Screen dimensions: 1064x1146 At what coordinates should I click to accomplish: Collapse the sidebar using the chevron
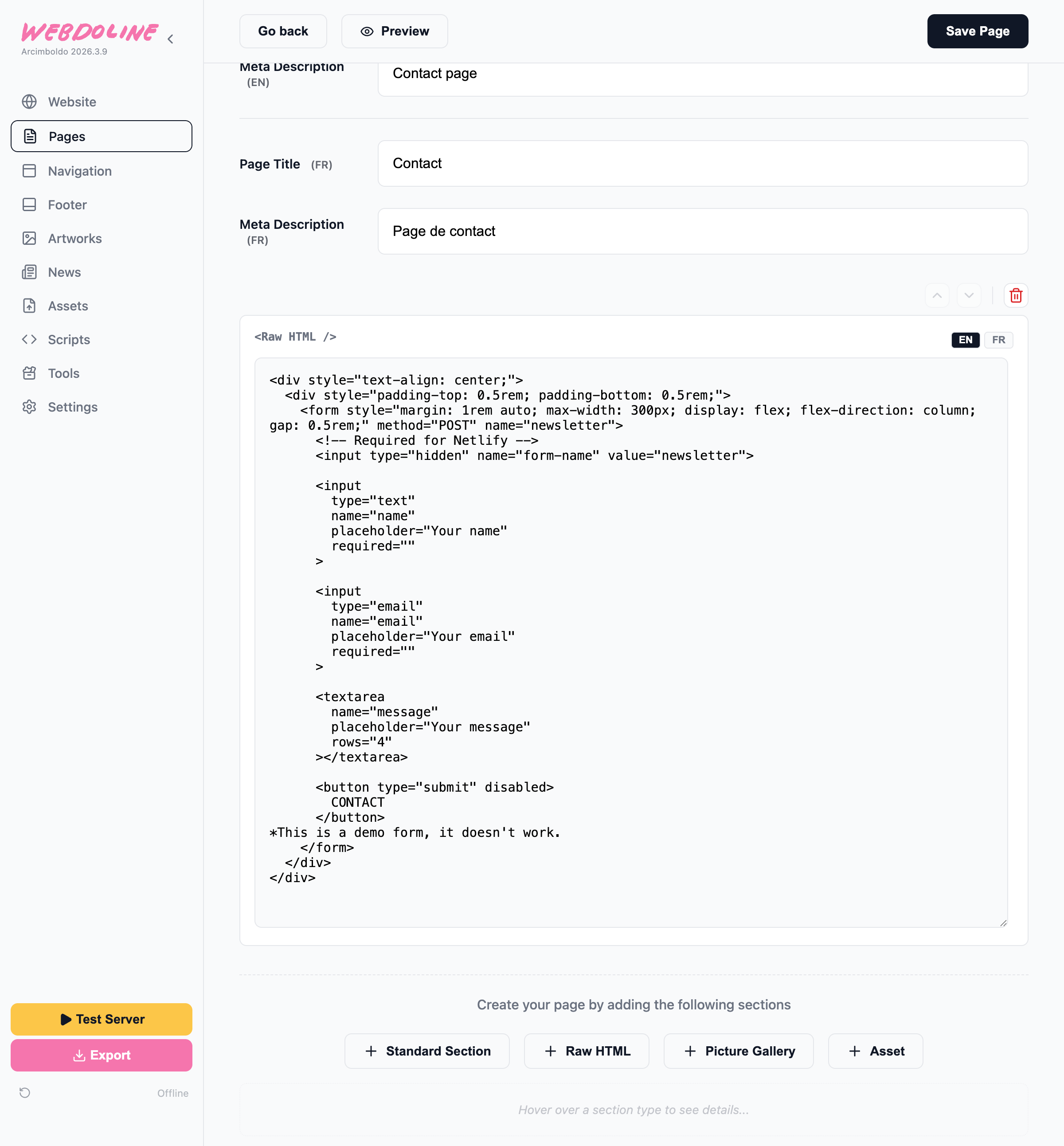(170, 39)
